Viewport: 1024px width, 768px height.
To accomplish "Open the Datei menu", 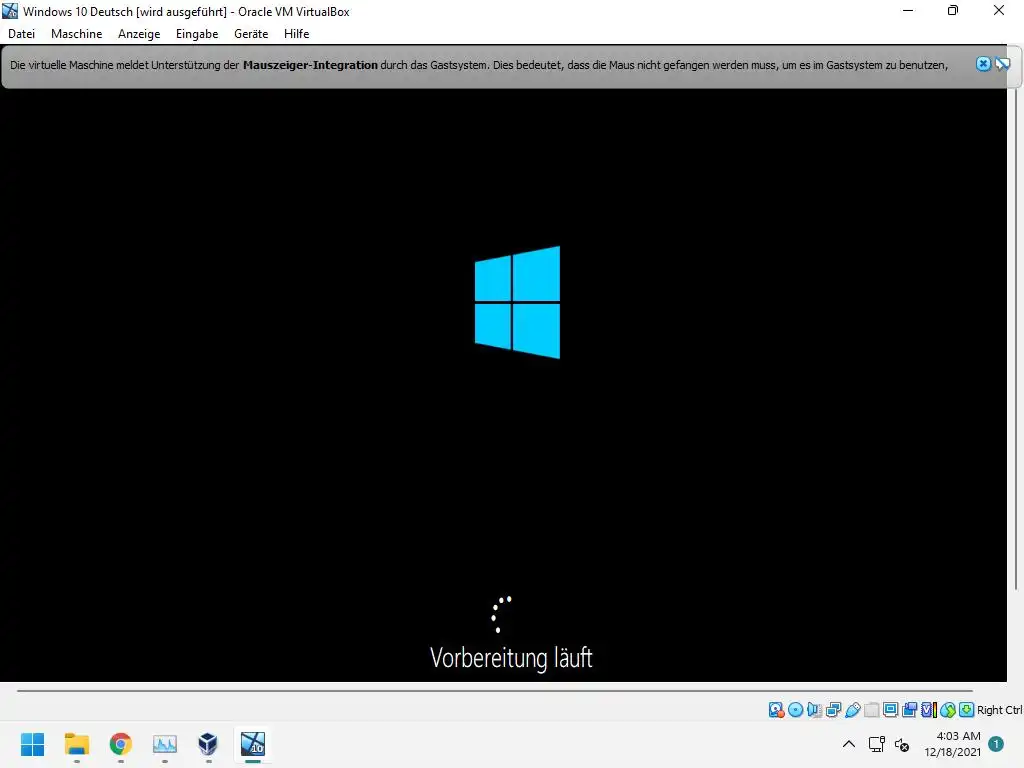I will (x=22, y=34).
